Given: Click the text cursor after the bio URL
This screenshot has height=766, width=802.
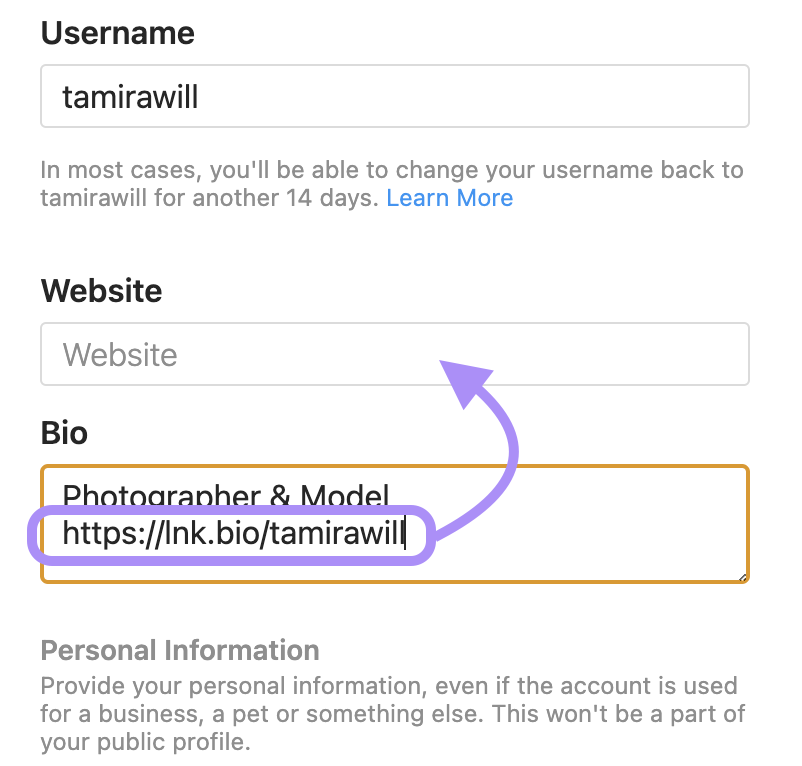Looking at the screenshot, I should [x=405, y=535].
